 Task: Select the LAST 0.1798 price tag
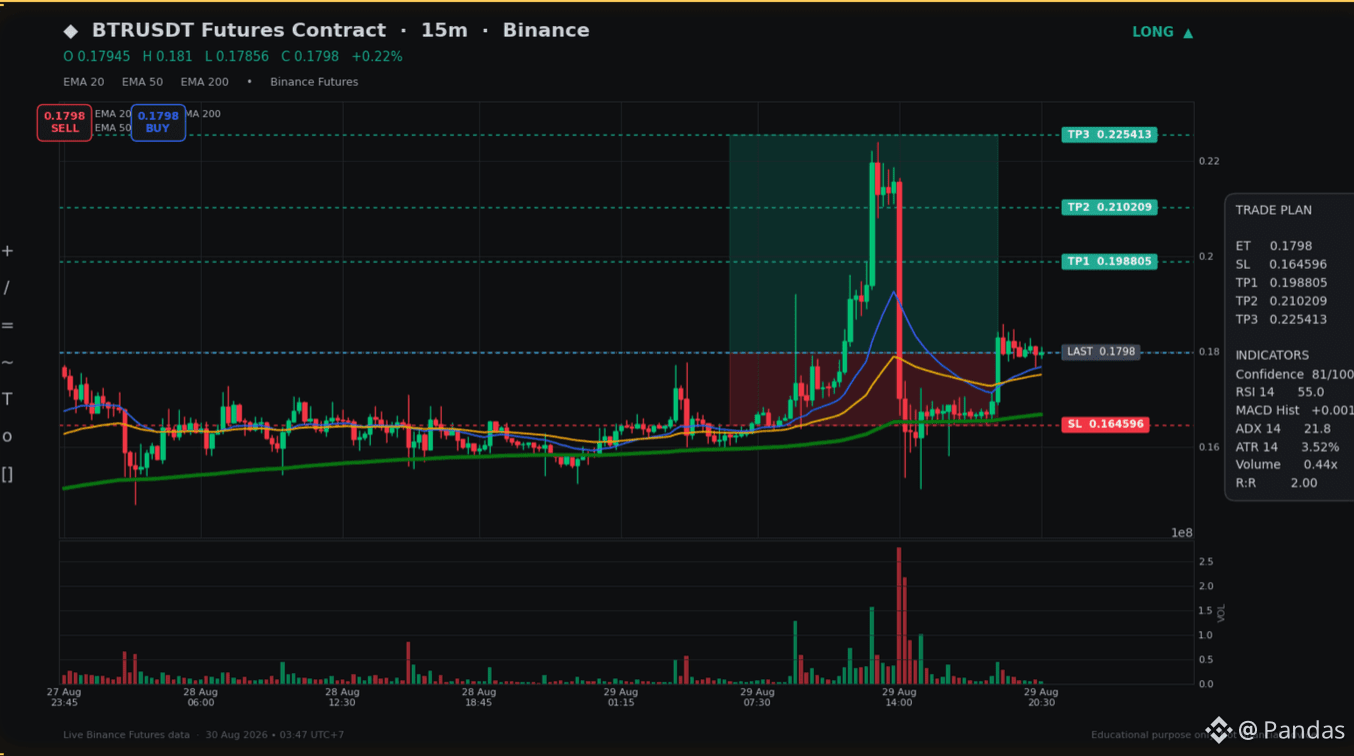[1100, 352]
